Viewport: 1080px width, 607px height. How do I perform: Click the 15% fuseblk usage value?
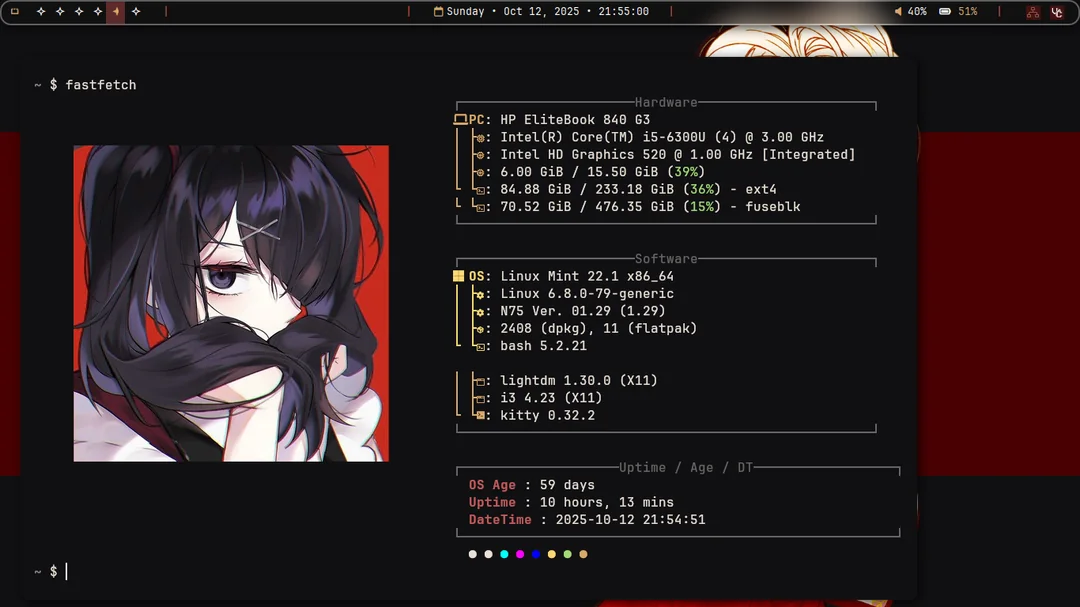click(x=702, y=207)
